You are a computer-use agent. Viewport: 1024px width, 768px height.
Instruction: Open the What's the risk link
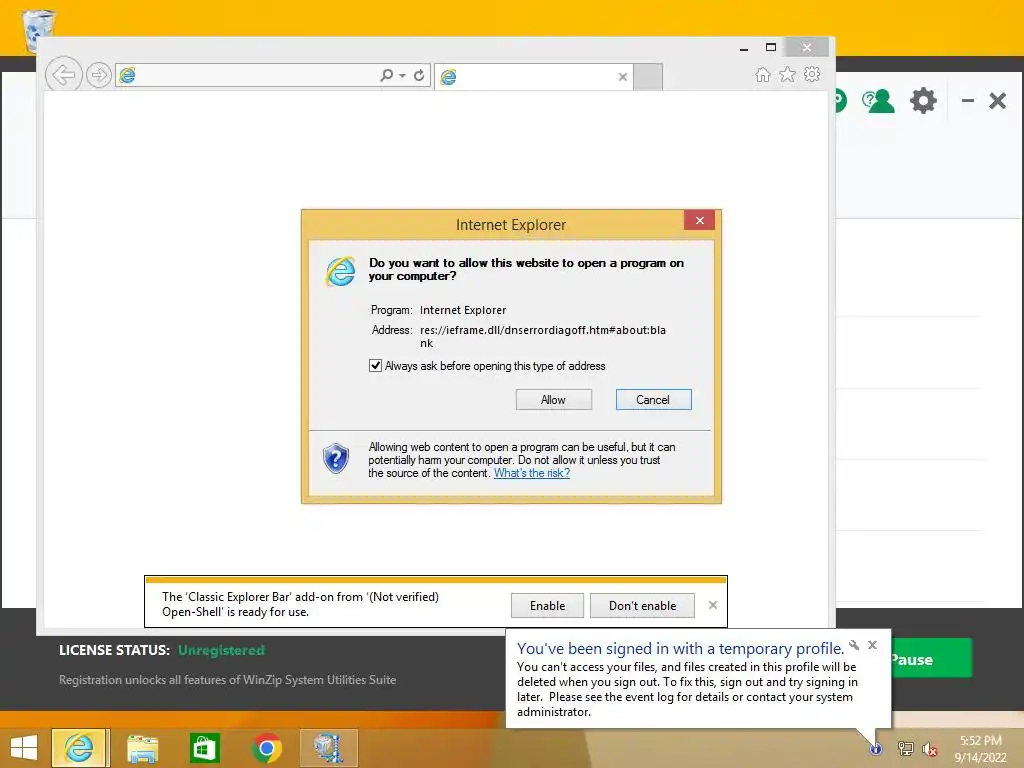532,473
